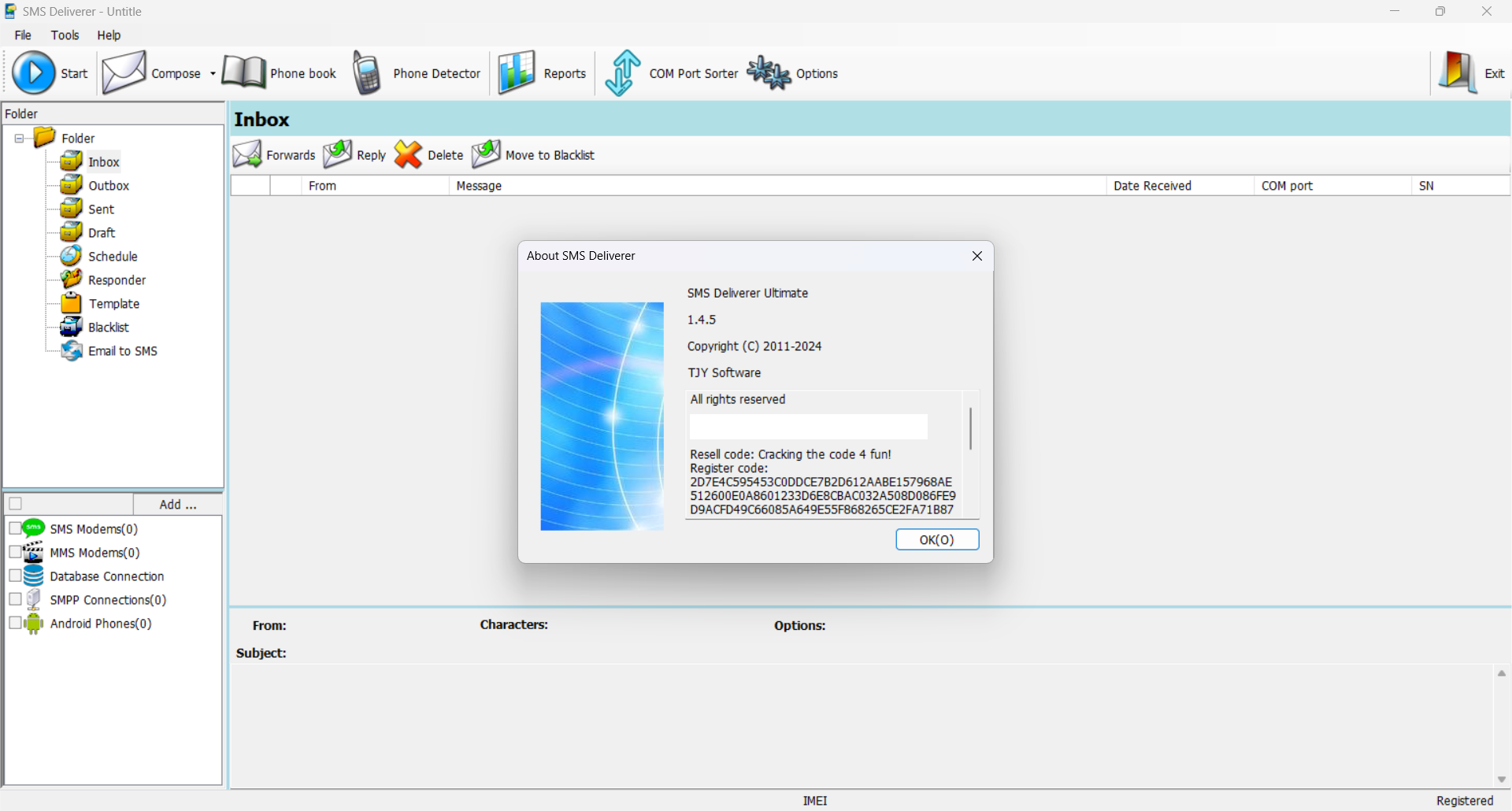Select the Sent folder icon
The image size is (1512, 811).
[72, 209]
